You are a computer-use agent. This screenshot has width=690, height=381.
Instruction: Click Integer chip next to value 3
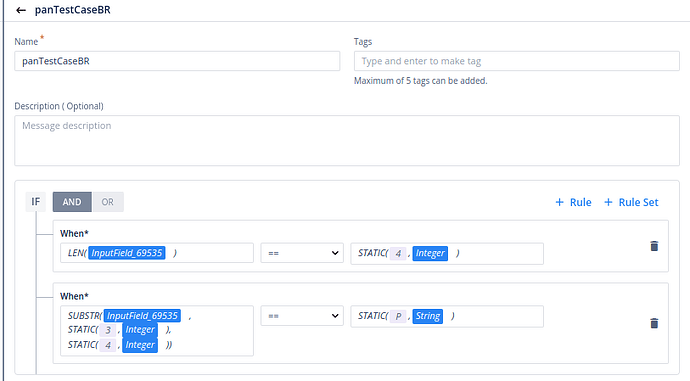tap(140, 330)
